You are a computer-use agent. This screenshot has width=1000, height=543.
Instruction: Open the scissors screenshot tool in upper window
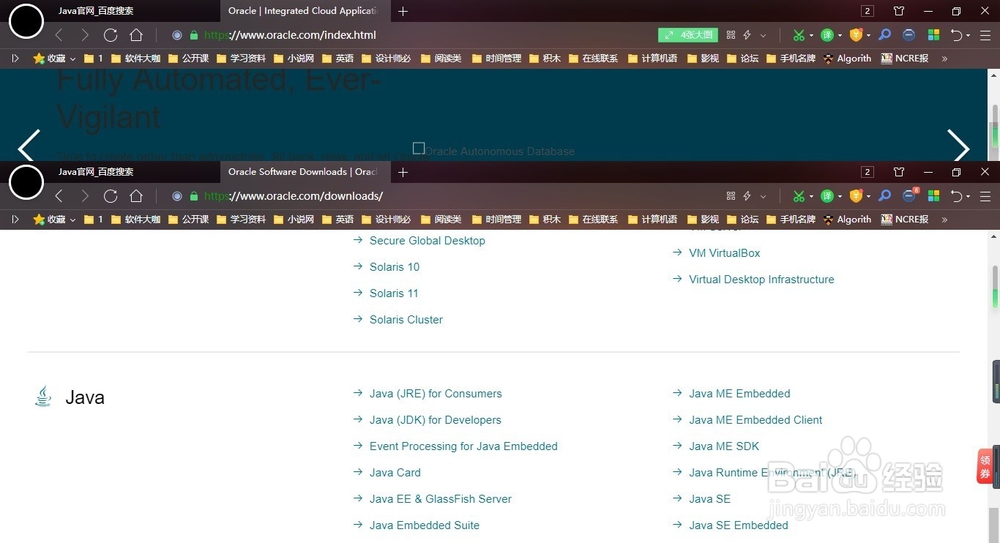coord(798,35)
